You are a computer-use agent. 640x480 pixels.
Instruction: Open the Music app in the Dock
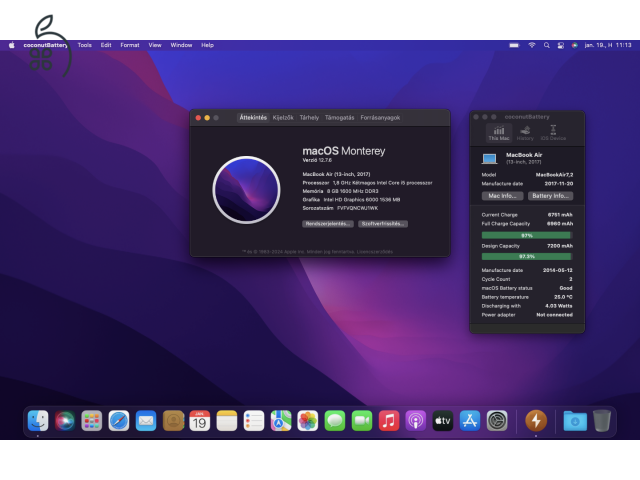pos(389,421)
